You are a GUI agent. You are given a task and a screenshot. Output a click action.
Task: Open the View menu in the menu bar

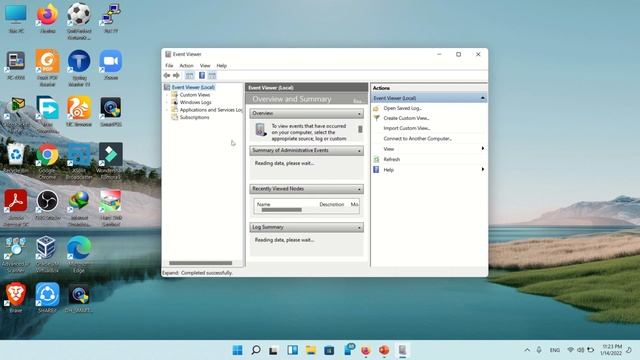pyautogui.click(x=205, y=66)
